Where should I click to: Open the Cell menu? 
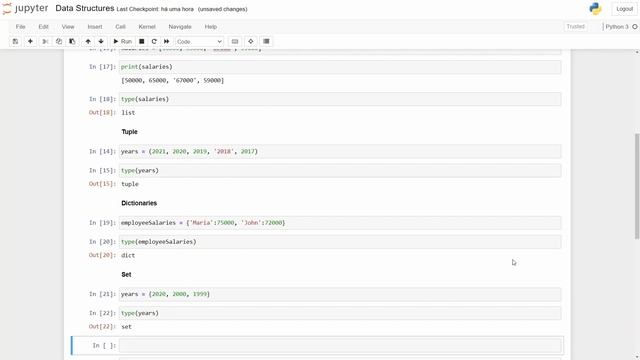point(120,27)
